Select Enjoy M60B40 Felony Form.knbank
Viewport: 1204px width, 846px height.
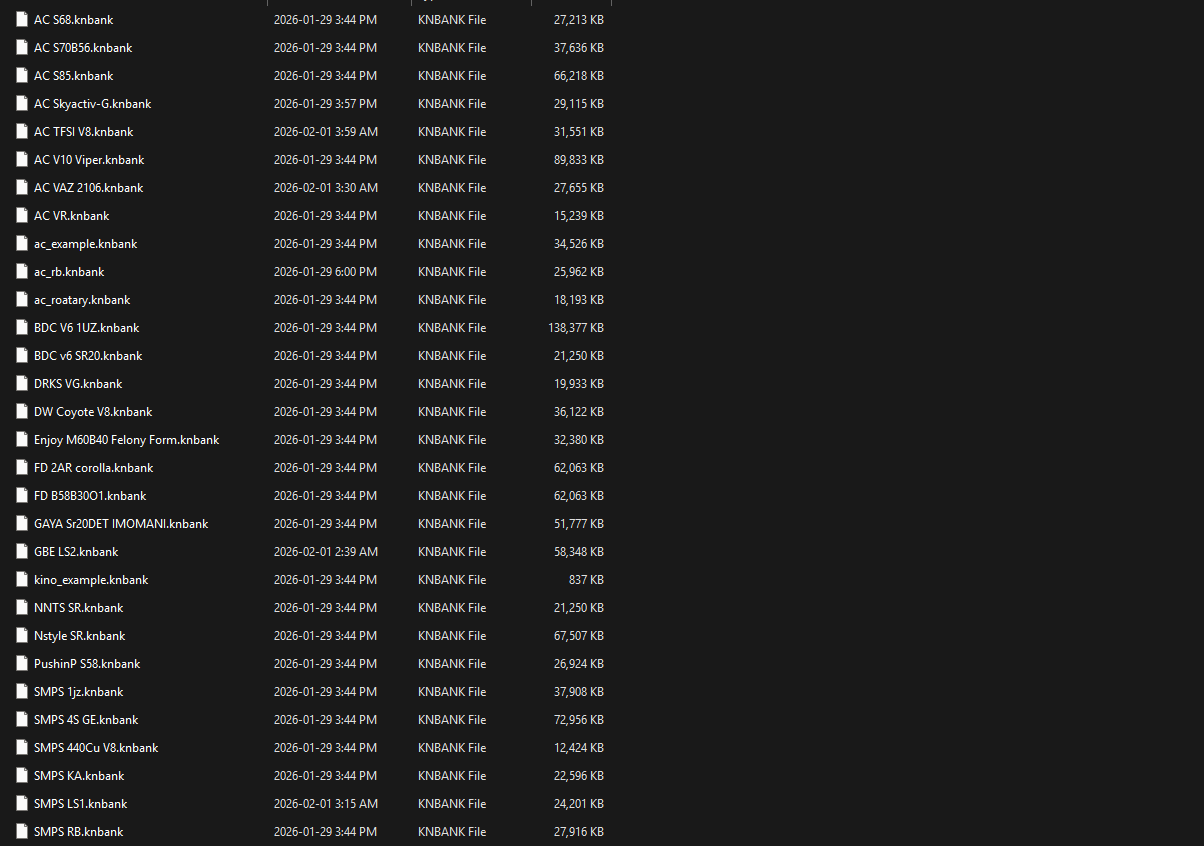(126, 440)
